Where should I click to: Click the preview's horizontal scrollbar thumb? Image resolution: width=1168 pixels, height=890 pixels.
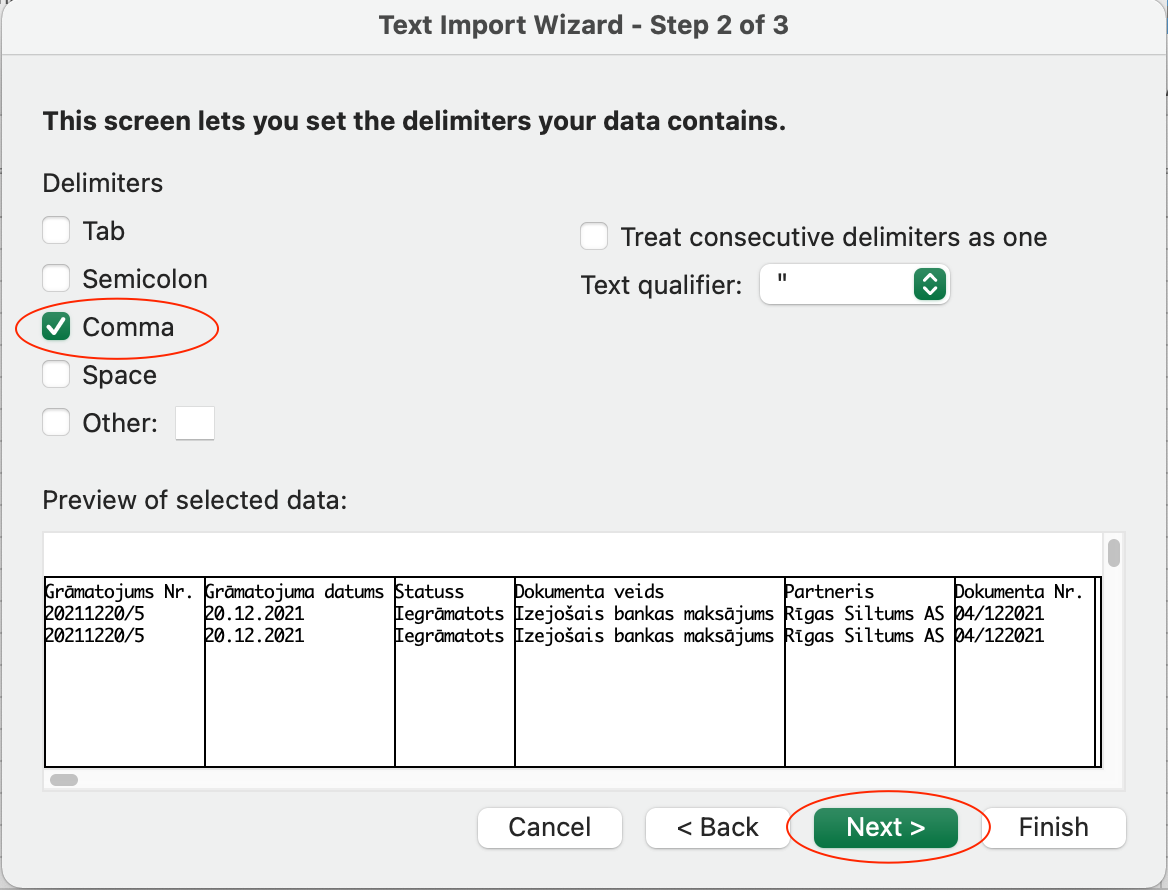64,779
